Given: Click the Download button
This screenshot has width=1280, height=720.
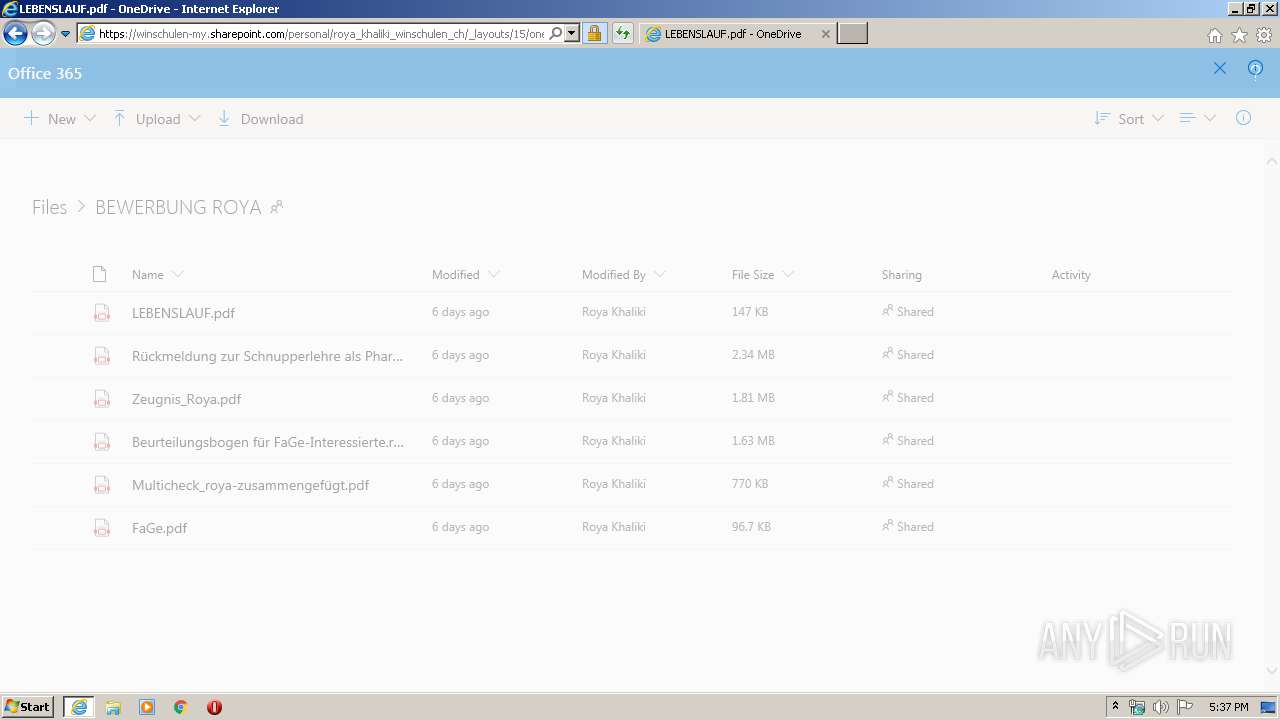Looking at the screenshot, I should (x=260, y=119).
